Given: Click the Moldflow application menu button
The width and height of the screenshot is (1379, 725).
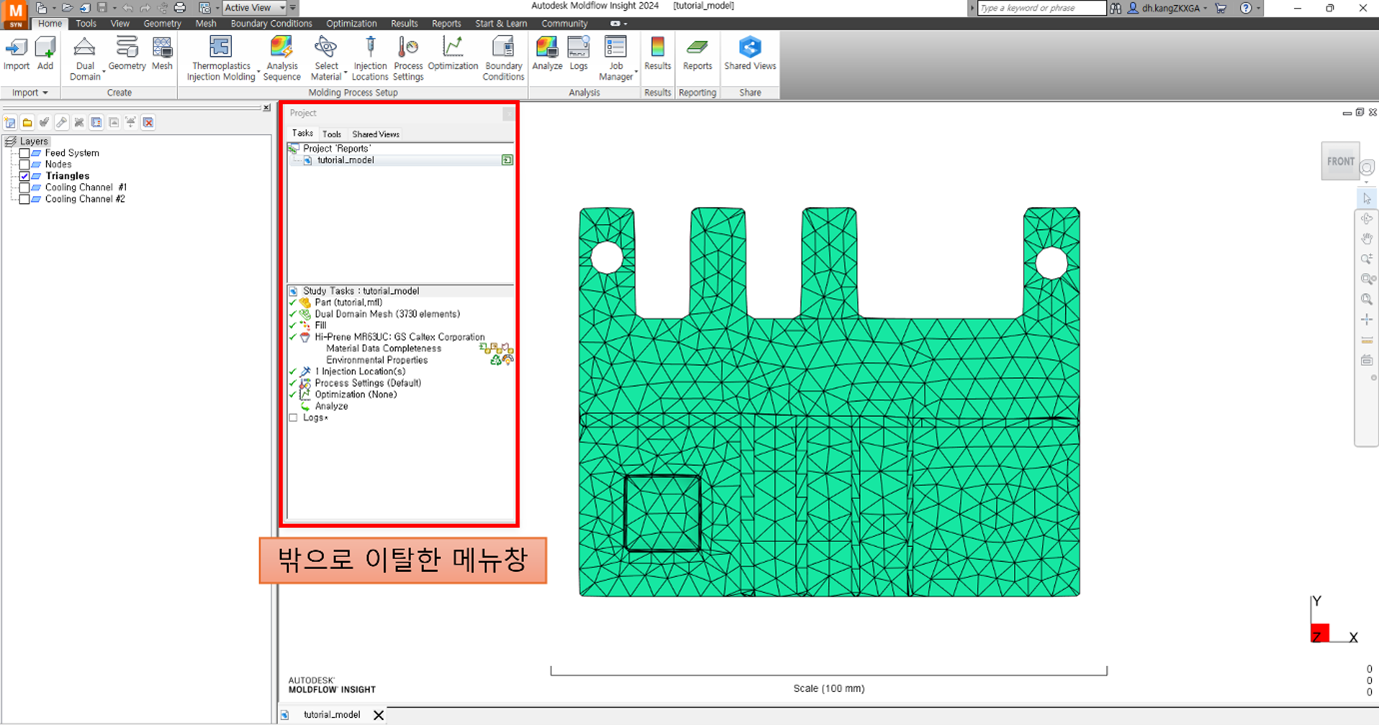Looking at the screenshot, I should pyautogui.click(x=15, y=14).
